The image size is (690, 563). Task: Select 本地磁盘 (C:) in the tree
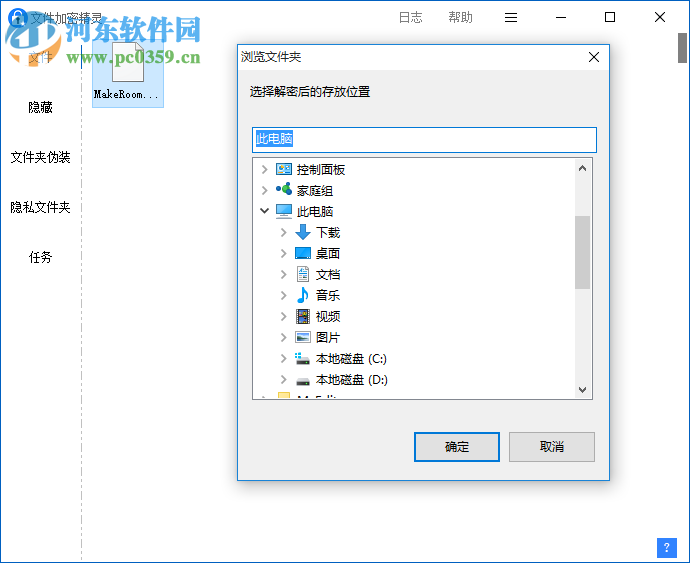tap(351, 359)
